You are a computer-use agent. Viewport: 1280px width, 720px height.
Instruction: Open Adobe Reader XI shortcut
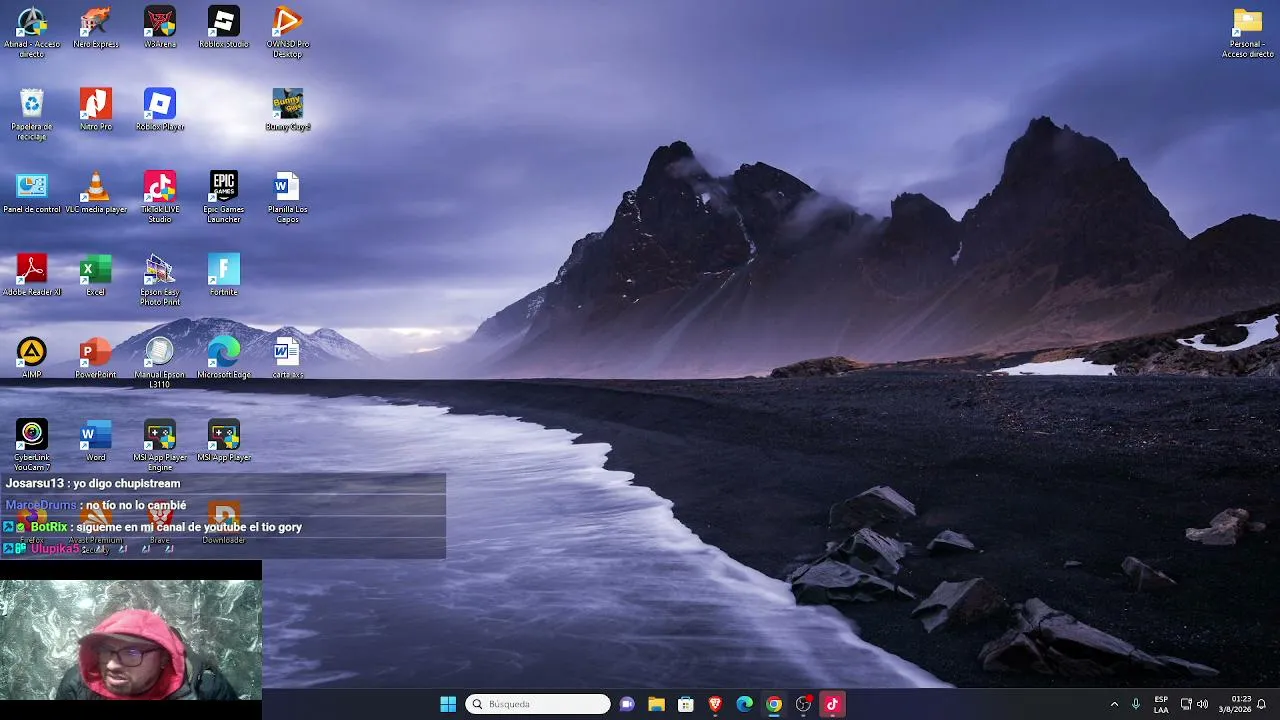pyautogui.click(x=32, y=275)
